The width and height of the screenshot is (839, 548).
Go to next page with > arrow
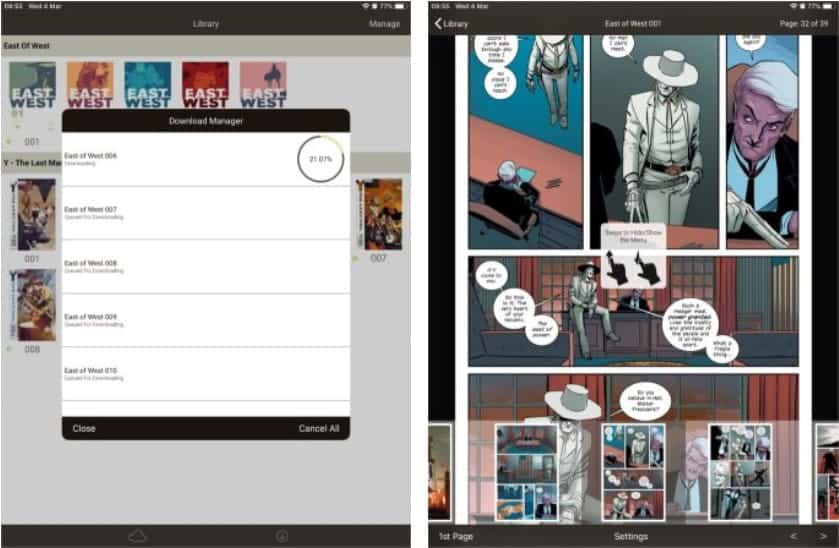(x=821, y=537)
